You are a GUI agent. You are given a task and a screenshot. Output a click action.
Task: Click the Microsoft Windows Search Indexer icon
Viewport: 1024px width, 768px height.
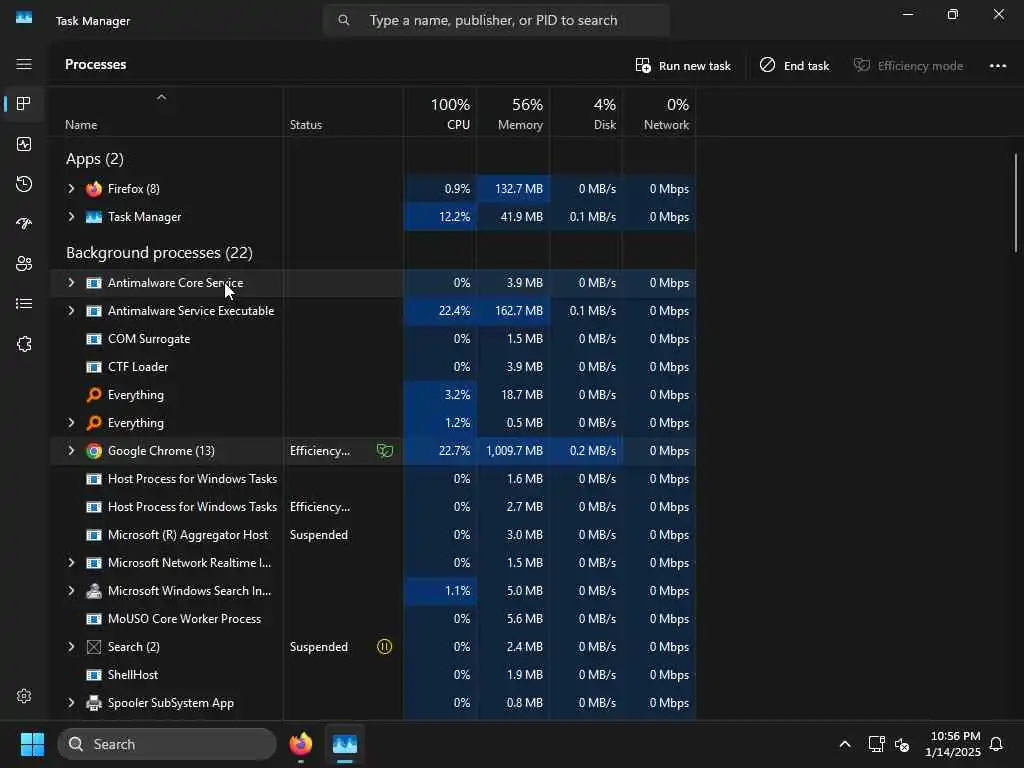point(94,591)
